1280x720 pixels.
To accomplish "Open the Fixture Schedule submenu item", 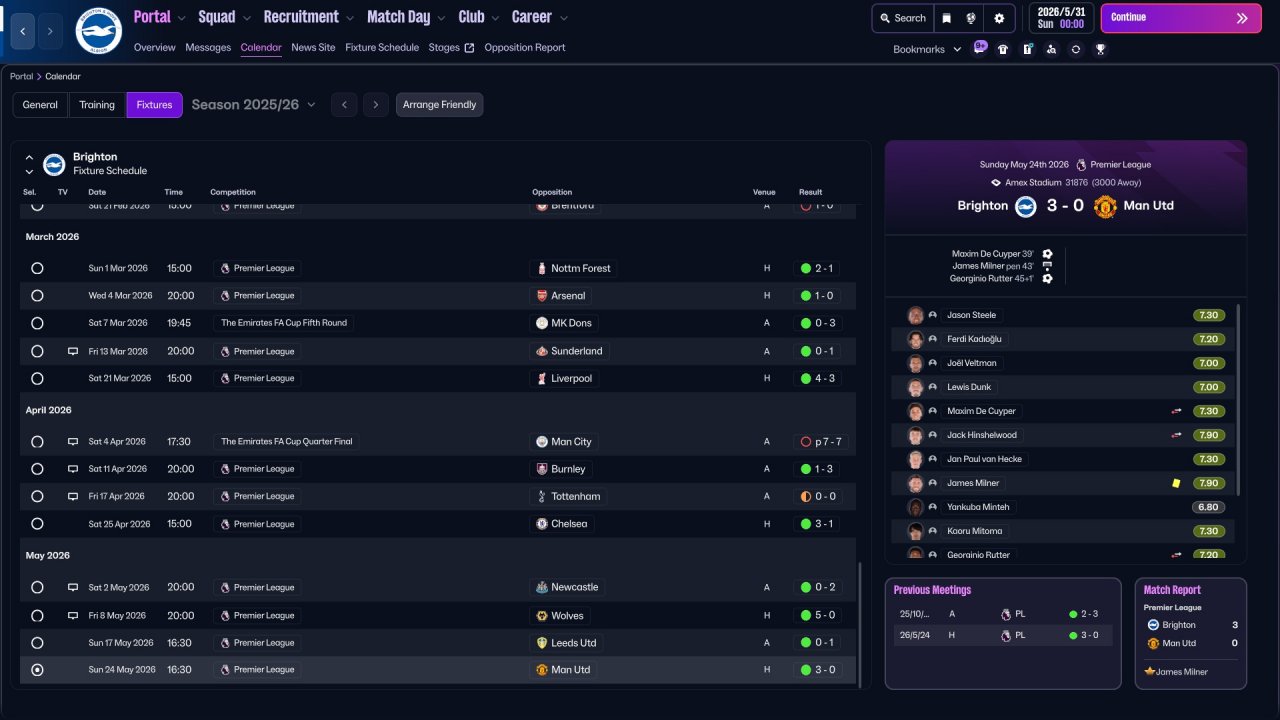I will [382, 48].
